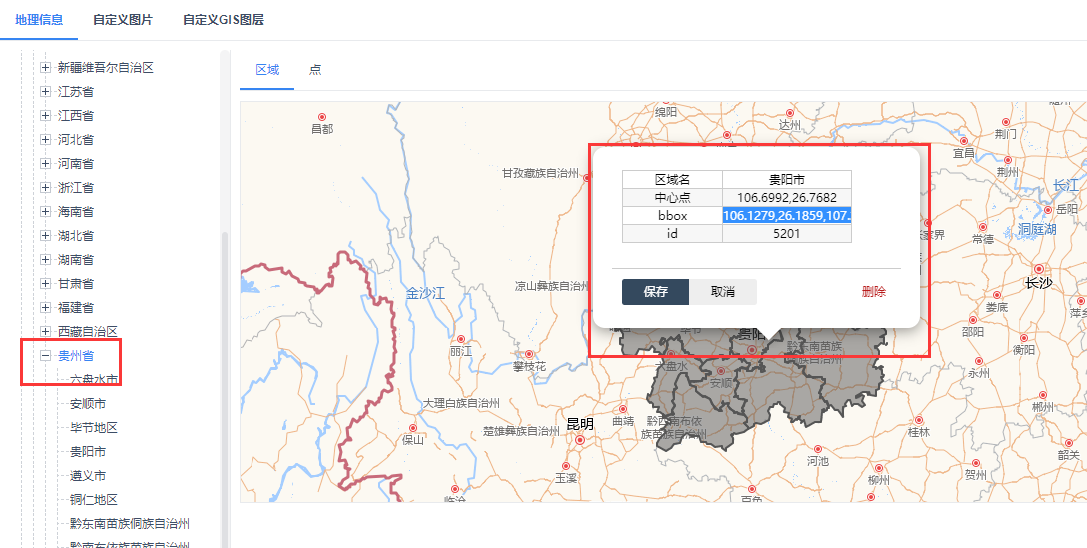Expand the 浙江省 tree node
Screen dimensions: 1087x548
click(46, 187)
